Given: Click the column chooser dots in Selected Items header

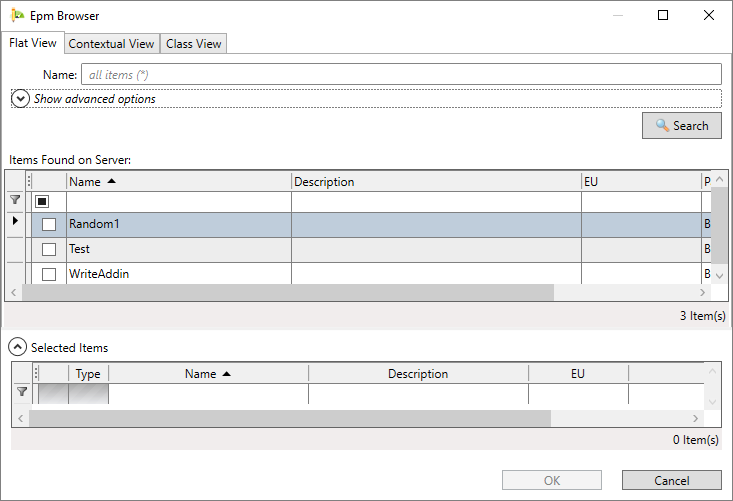Looking at the screenshot, I should click(39, 373).
